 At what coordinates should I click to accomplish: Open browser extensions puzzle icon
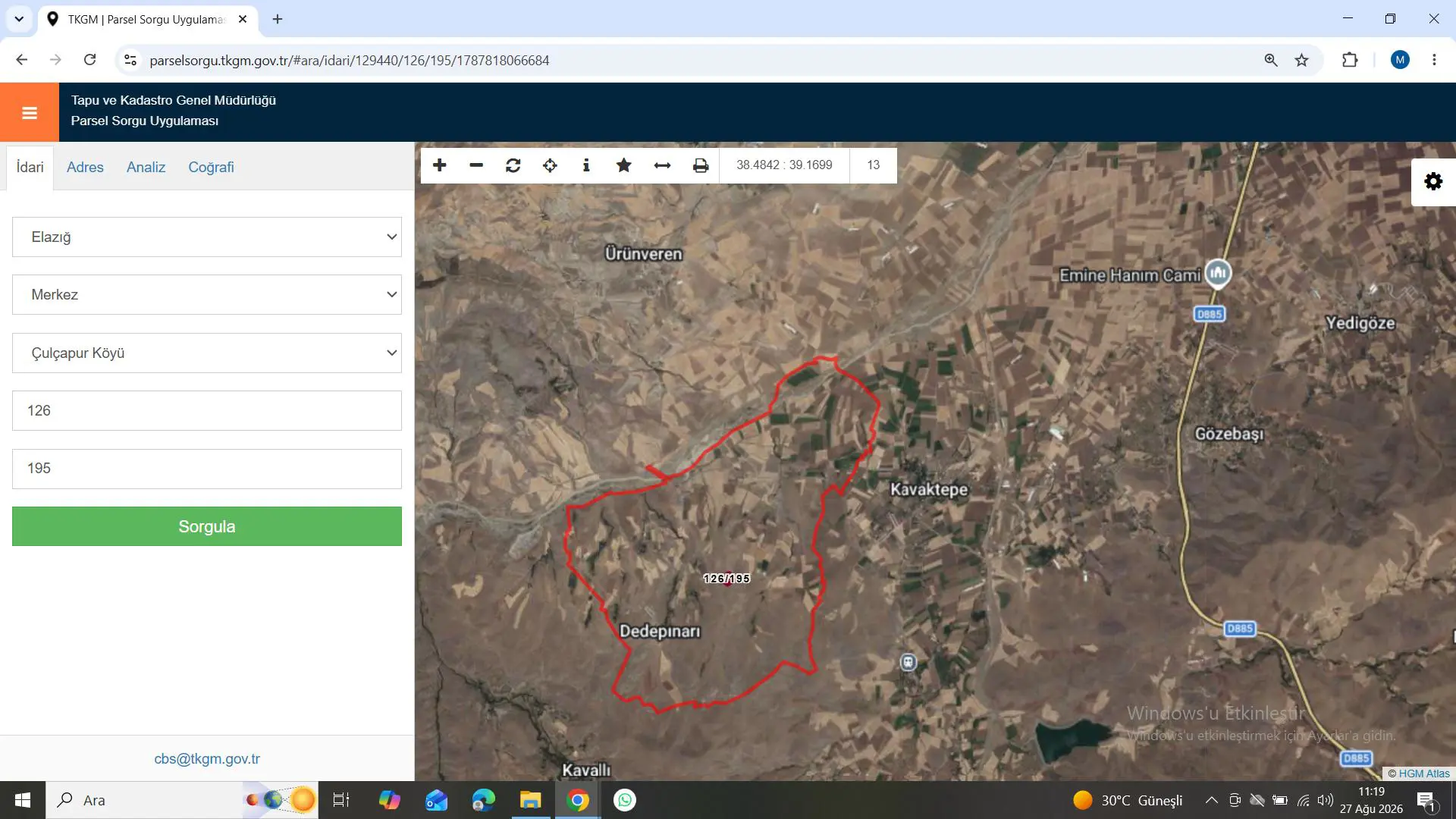click(1350, 60)
